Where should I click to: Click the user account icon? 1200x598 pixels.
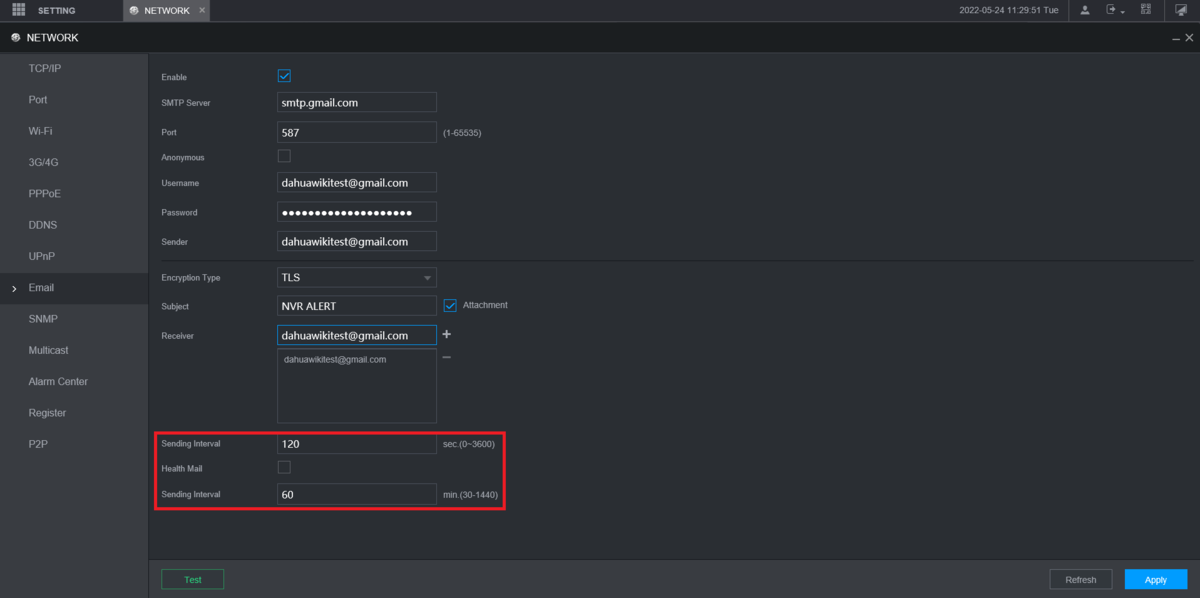(x=1085, y=10)
